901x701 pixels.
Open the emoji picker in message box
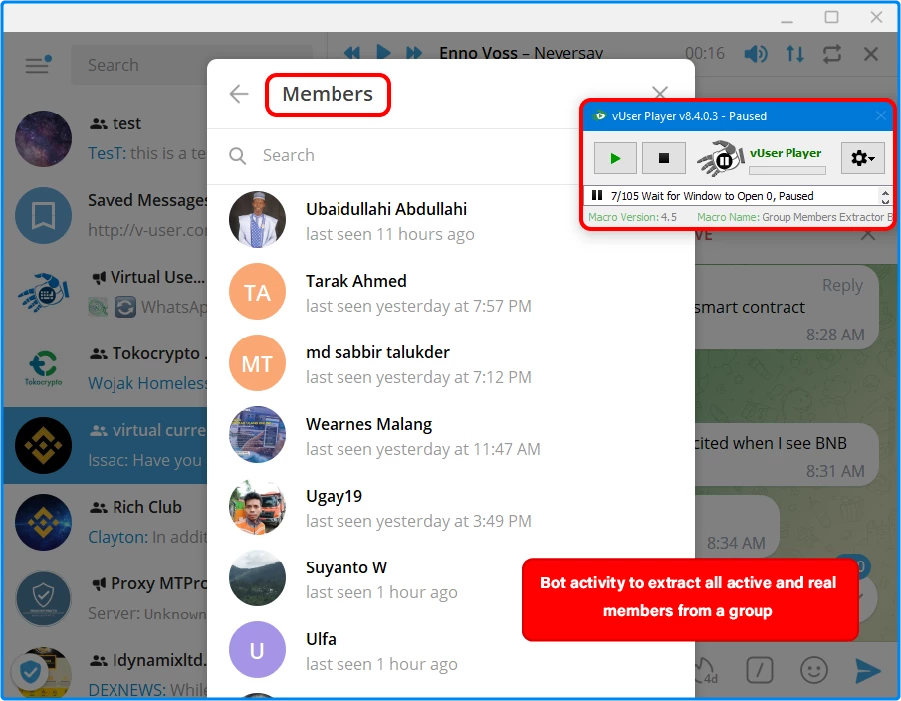click(x=814, y=670)
